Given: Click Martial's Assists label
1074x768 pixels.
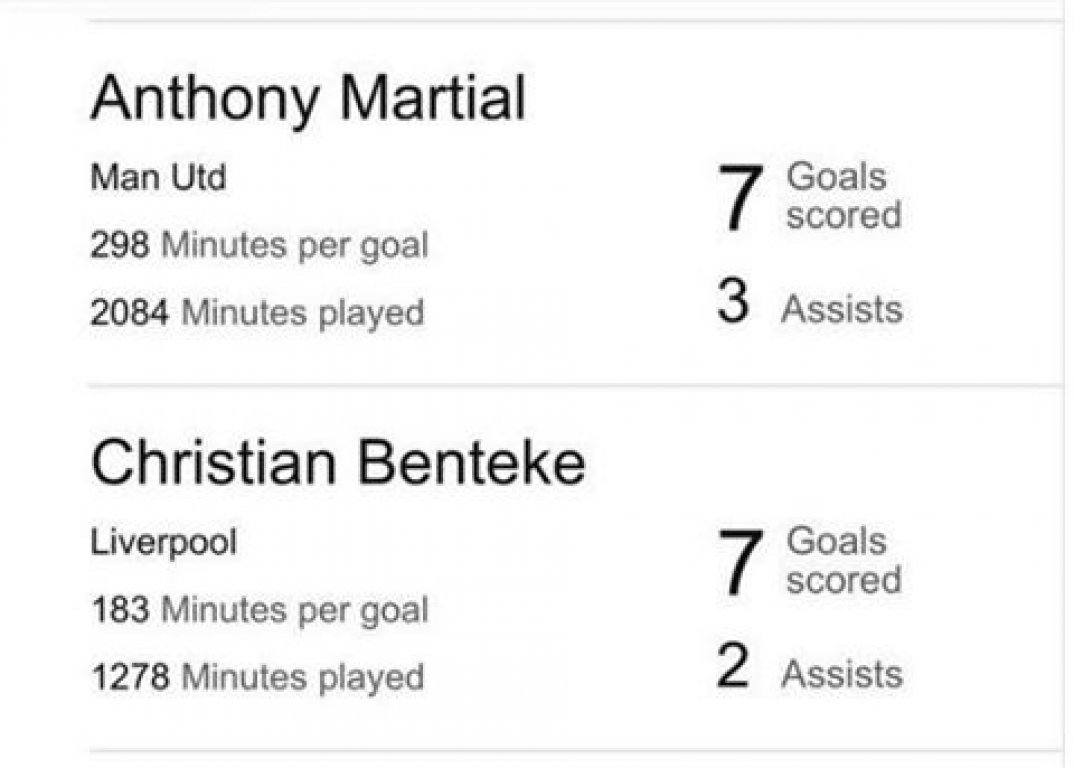Looking at the screenshot, I should (842, 309).
